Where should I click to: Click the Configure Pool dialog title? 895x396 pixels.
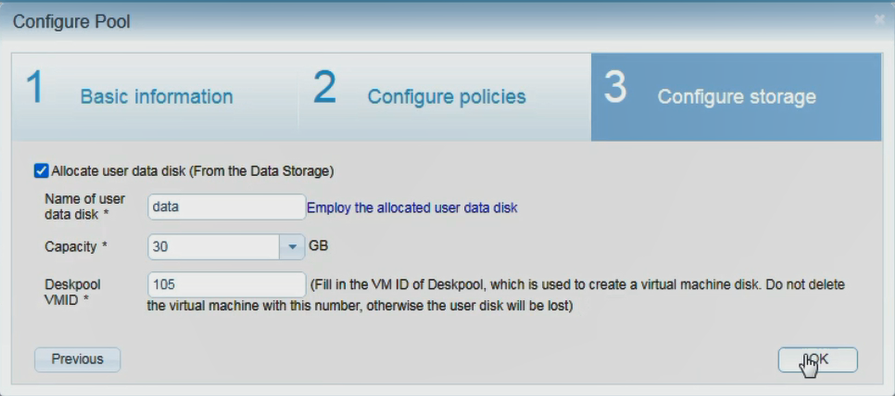pos(71,22)
